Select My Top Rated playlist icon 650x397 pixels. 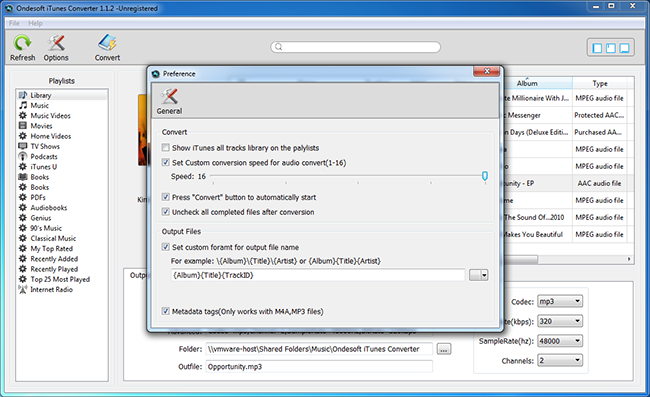pos(23,248)
